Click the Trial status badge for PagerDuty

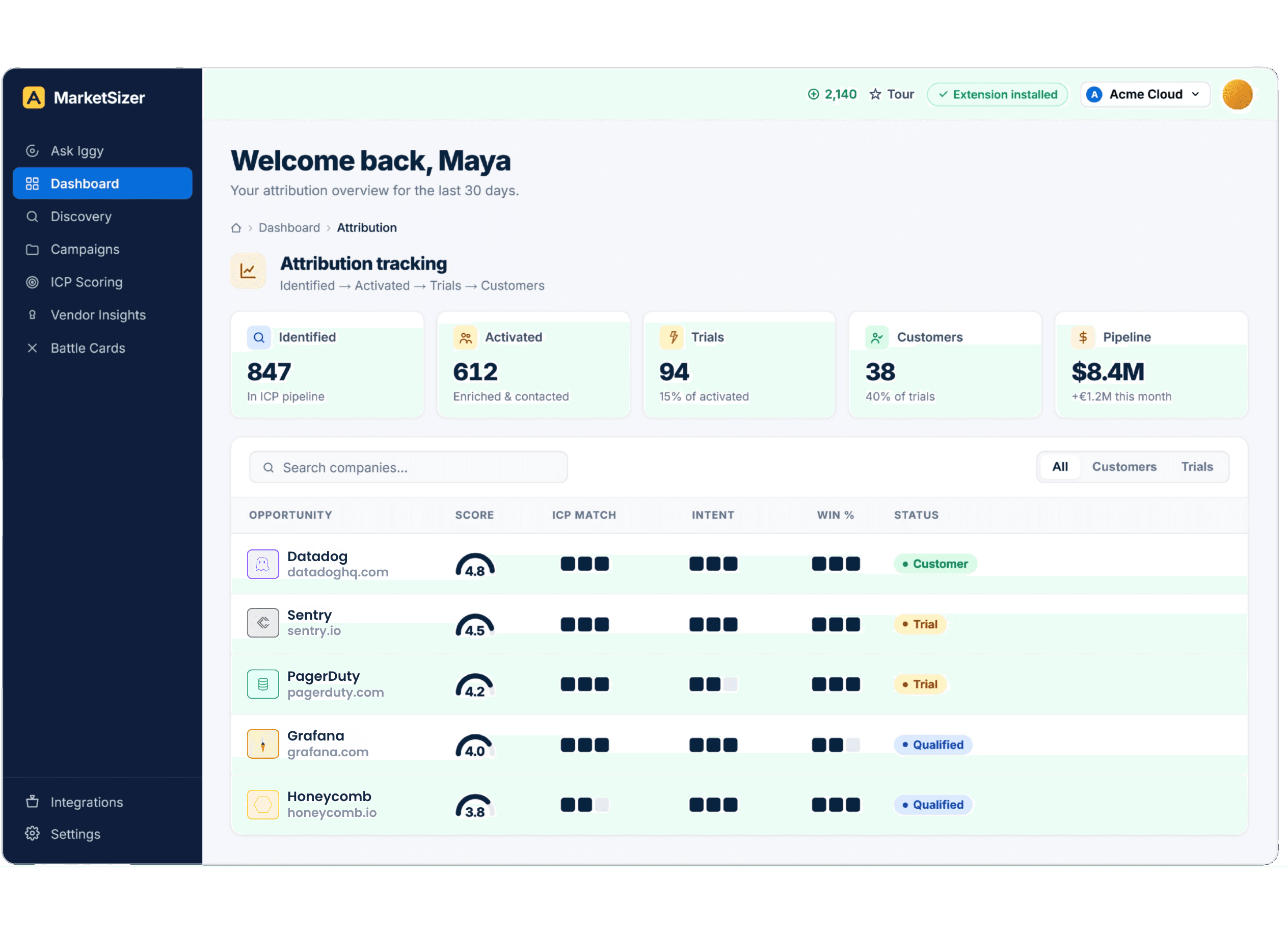point(920,684)
